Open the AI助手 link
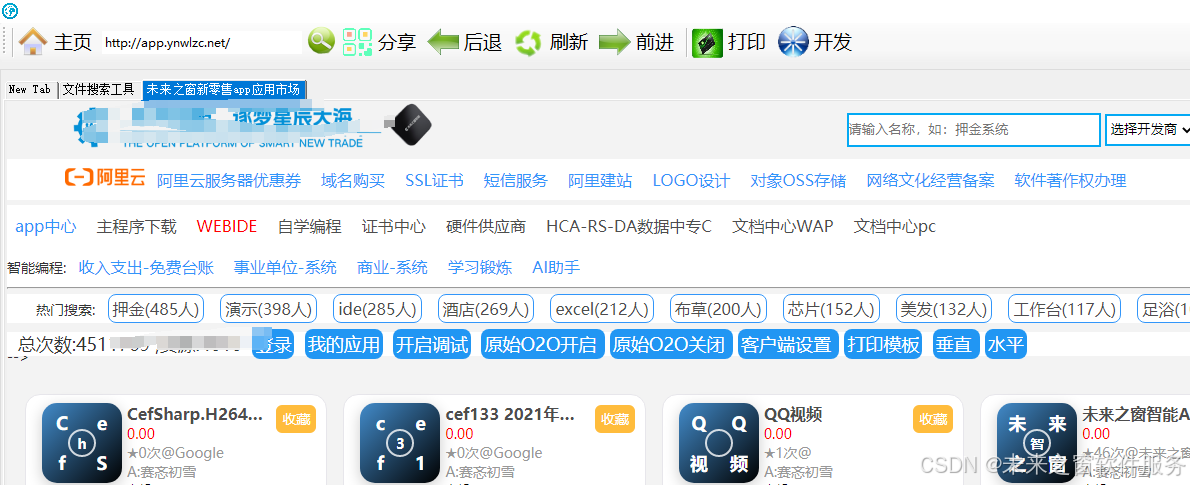 pyautogui.click(x=556, y=267)
